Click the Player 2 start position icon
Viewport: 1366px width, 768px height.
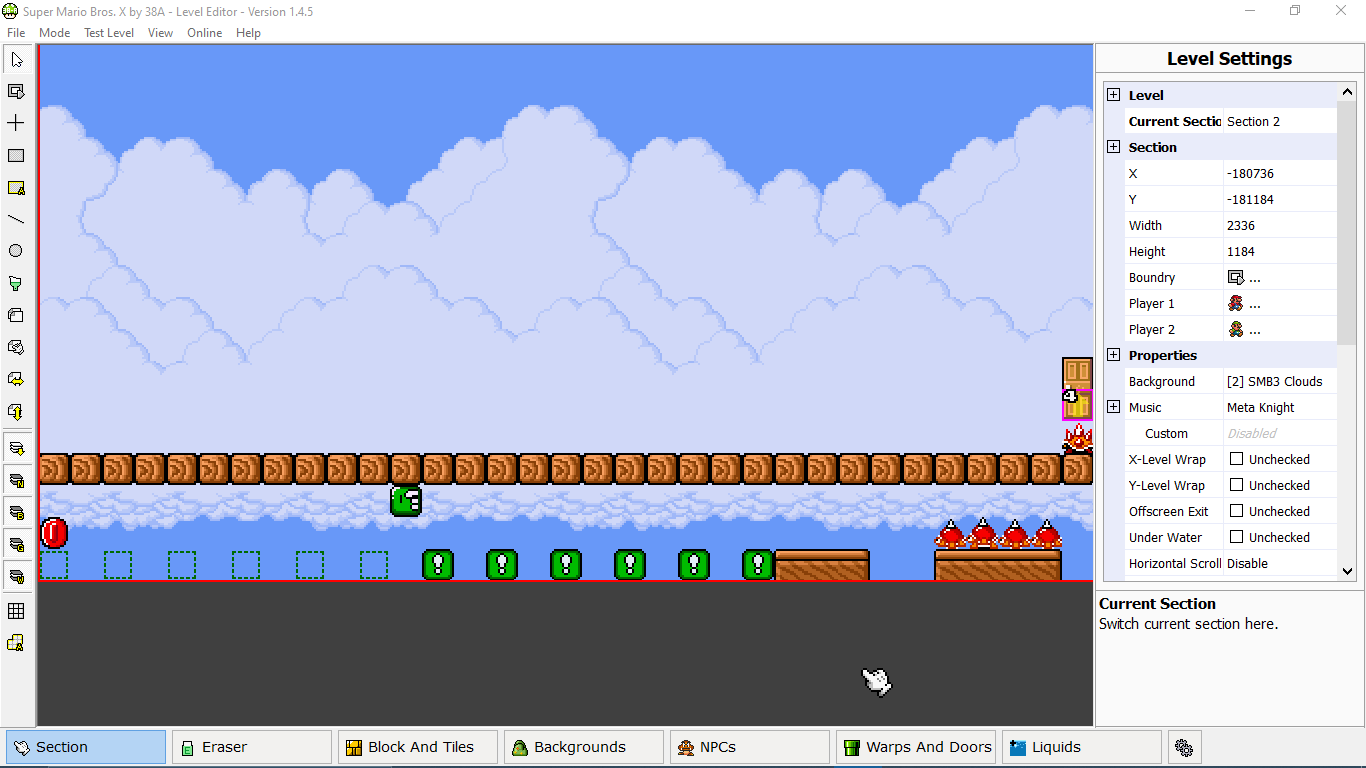point(1236,330)
